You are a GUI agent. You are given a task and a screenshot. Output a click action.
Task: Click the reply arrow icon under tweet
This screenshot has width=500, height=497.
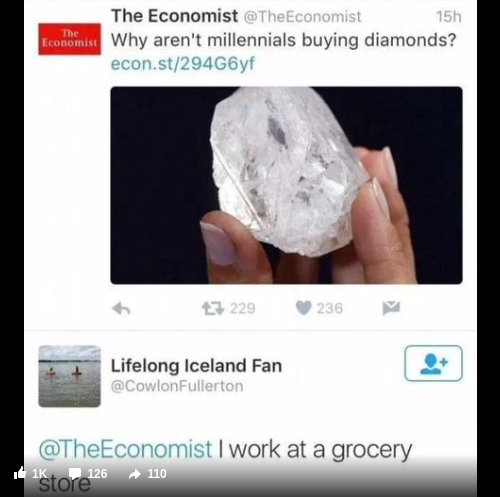pos(122,309)
